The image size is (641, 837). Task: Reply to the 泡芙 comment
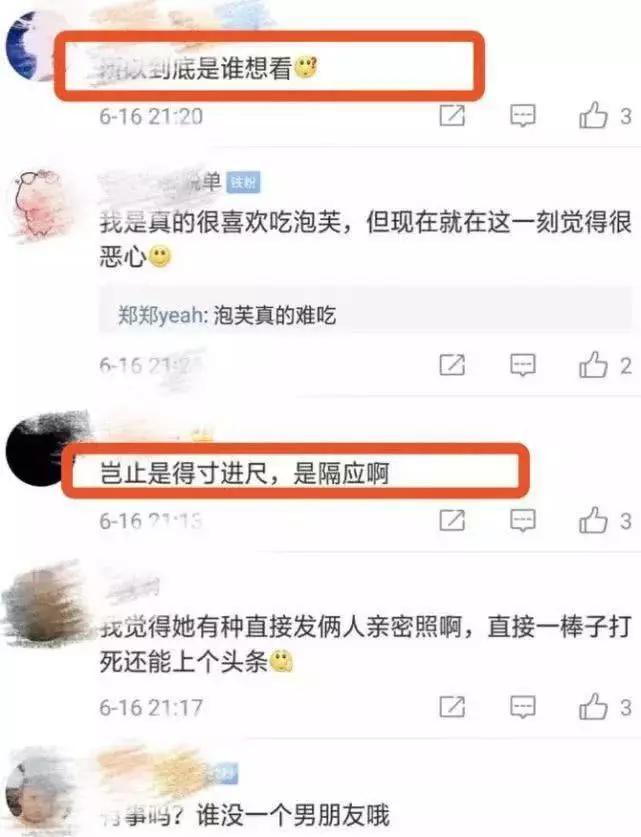coord(523,365)
